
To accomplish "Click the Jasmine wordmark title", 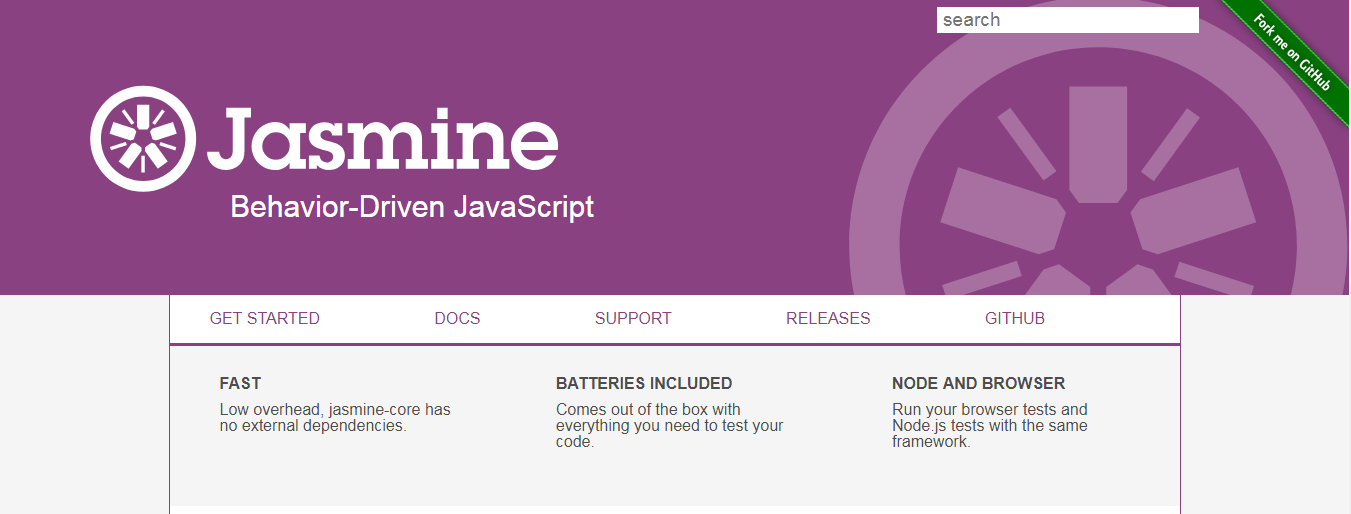I will 383,137.
